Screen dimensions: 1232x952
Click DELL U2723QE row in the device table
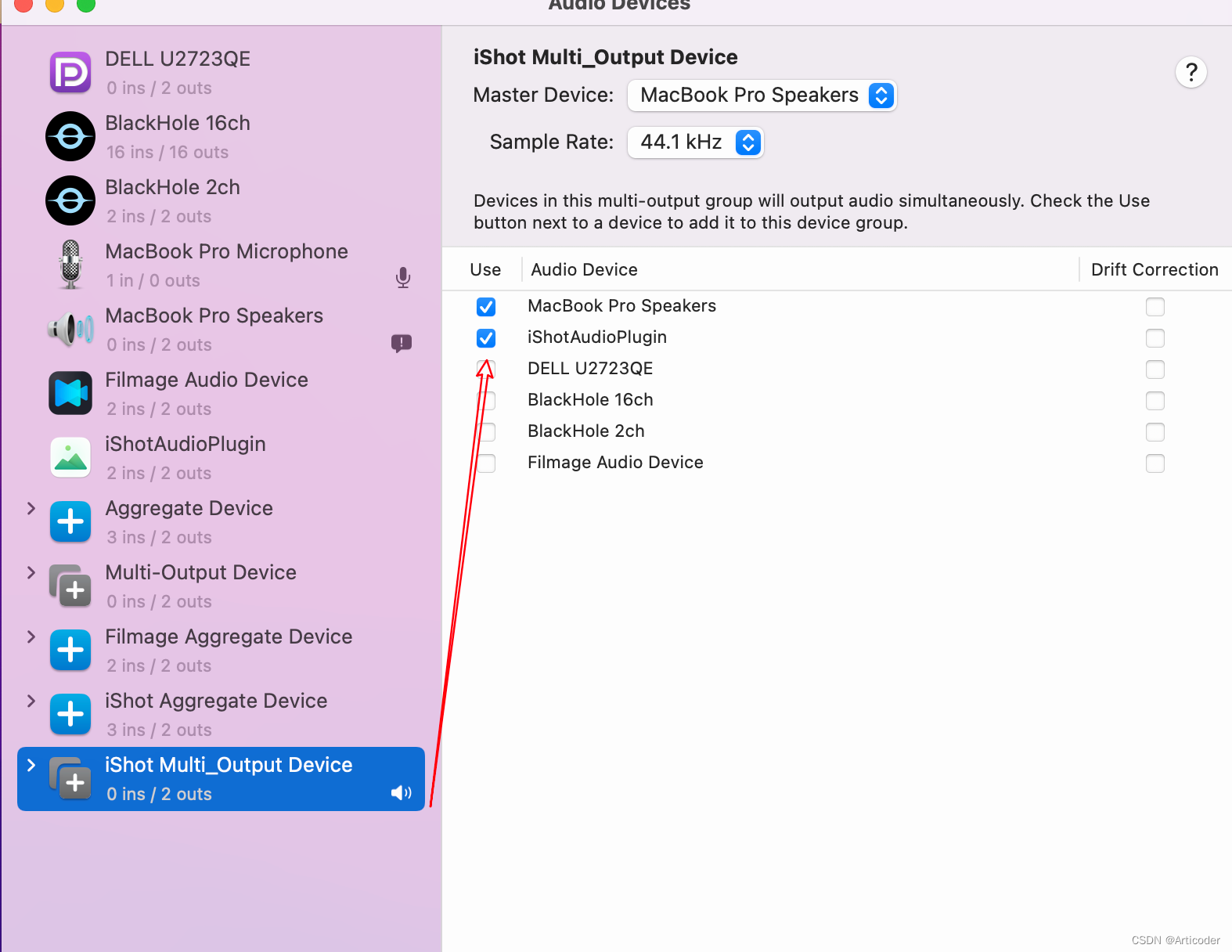[x=837, y=370]
